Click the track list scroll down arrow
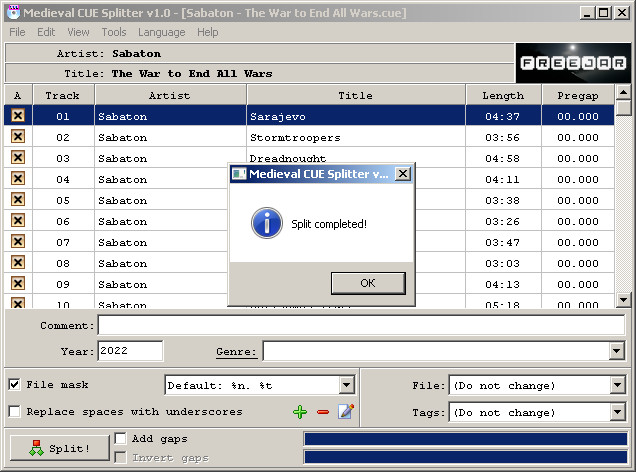The image size is (636, 472). click(x=623, y=300)
